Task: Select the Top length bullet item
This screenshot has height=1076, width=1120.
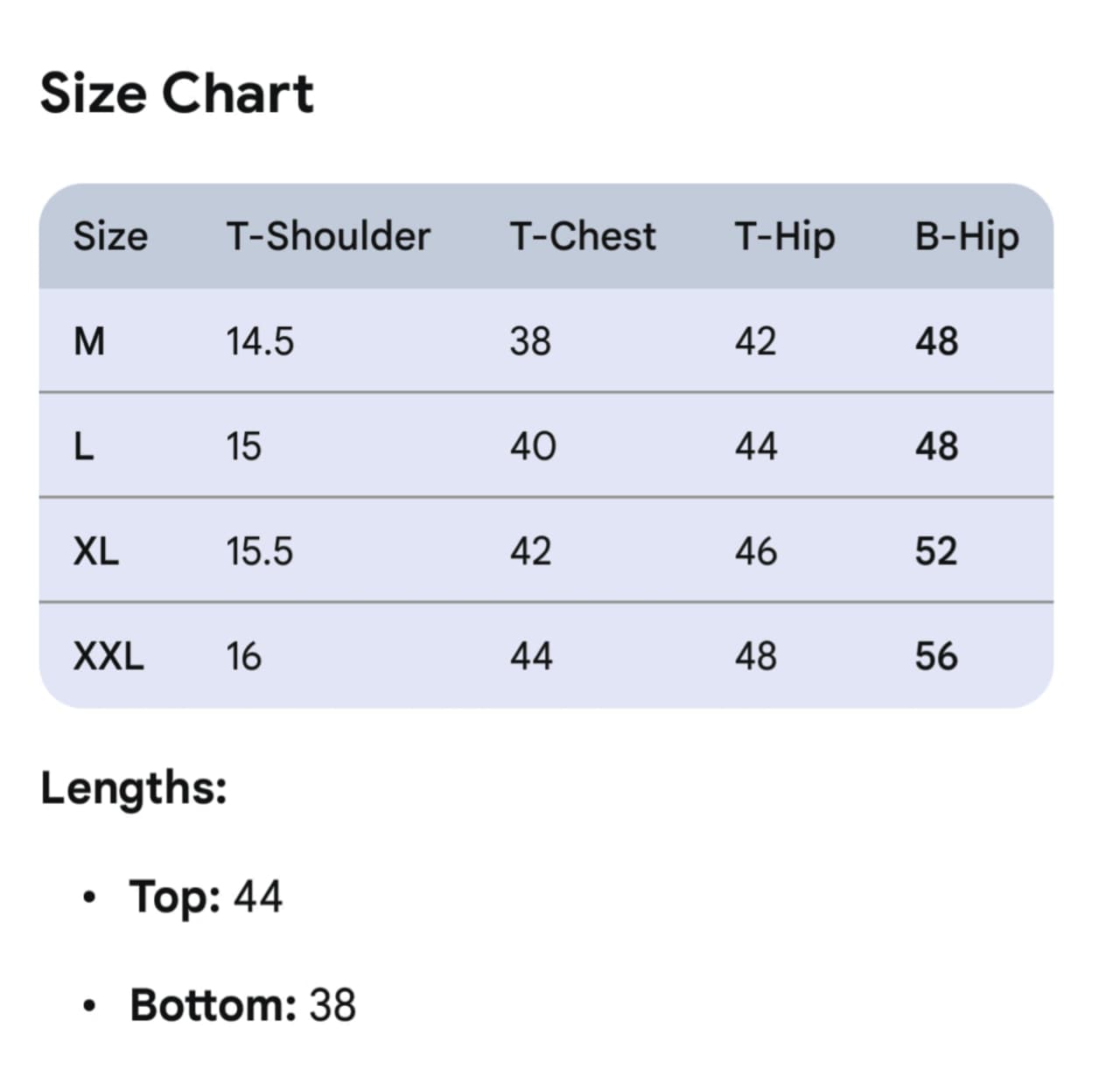Action: (206, 897)
